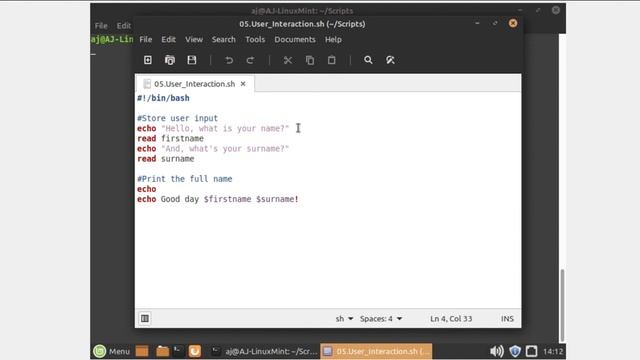Paste from clipboard toolbar icon
This screenshot has width=640, height=360.
331,60
